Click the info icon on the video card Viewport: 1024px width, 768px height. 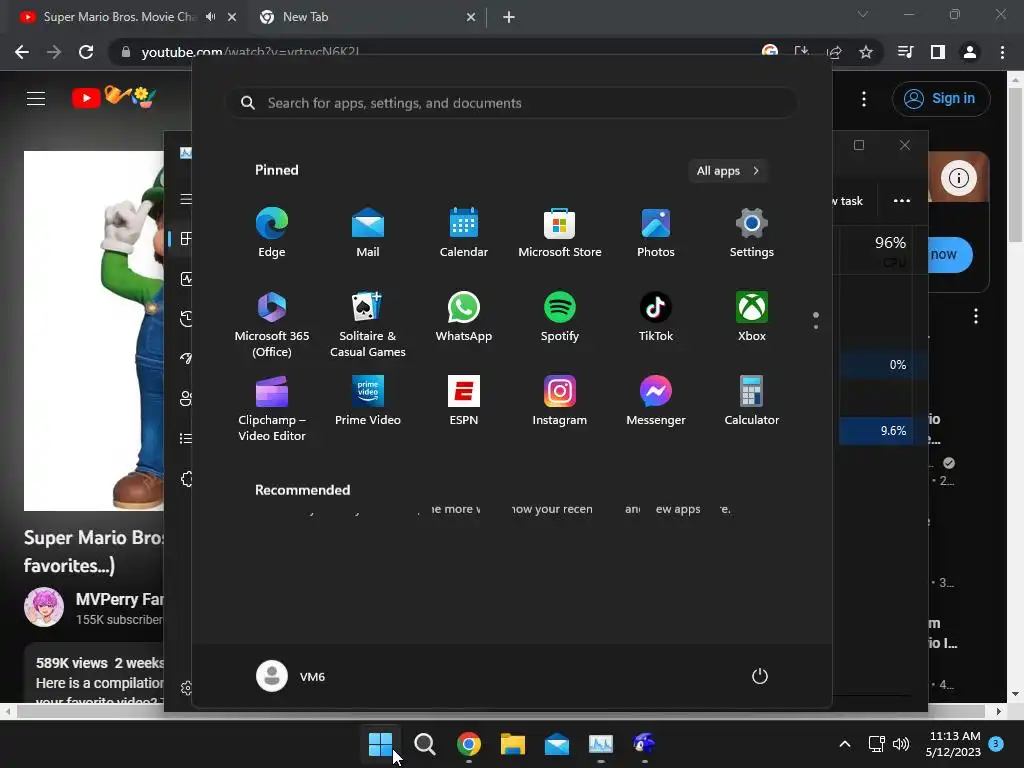coord(959,178)
